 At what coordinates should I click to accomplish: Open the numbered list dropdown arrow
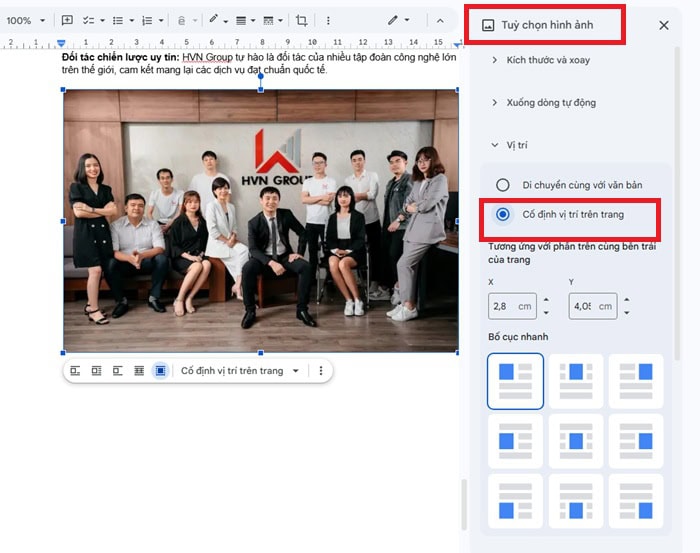[161, 21]
